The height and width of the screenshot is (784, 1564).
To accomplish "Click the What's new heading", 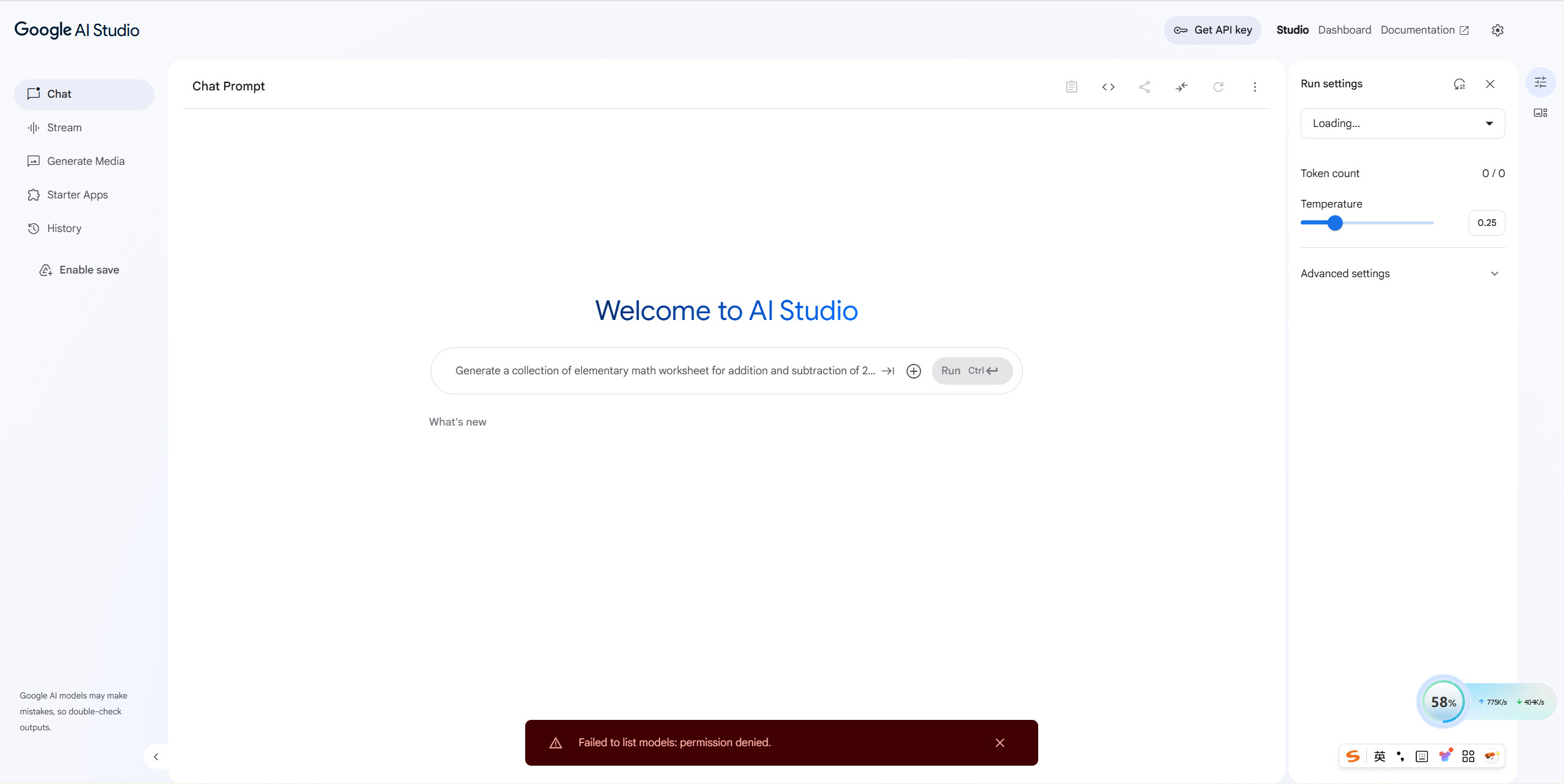I will 457,422.
